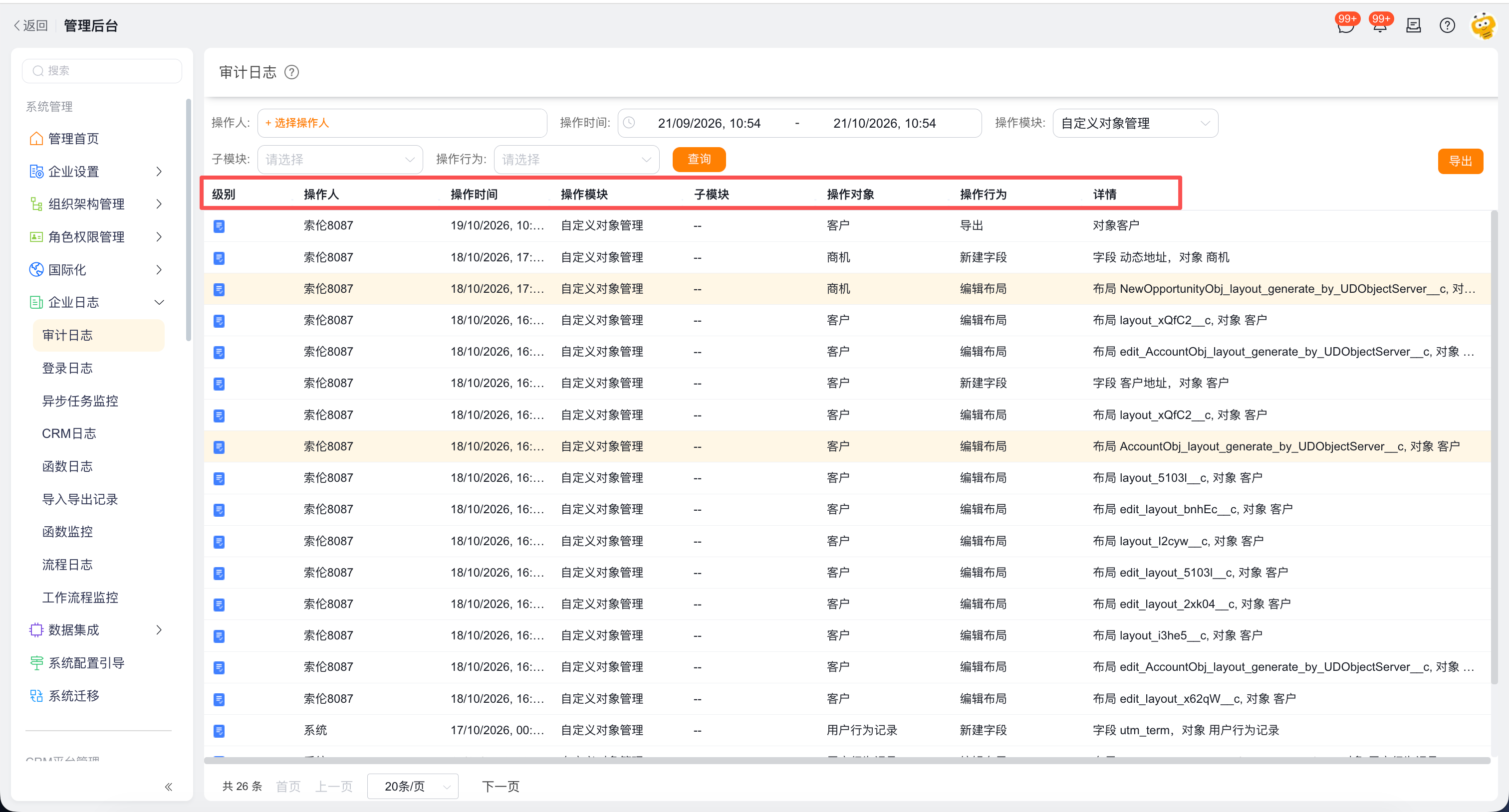The height and width of the screenshot is (812, 1509).
Task: Collapse the sidebar with the double-arrow icon
Action: tap(169, 786)
